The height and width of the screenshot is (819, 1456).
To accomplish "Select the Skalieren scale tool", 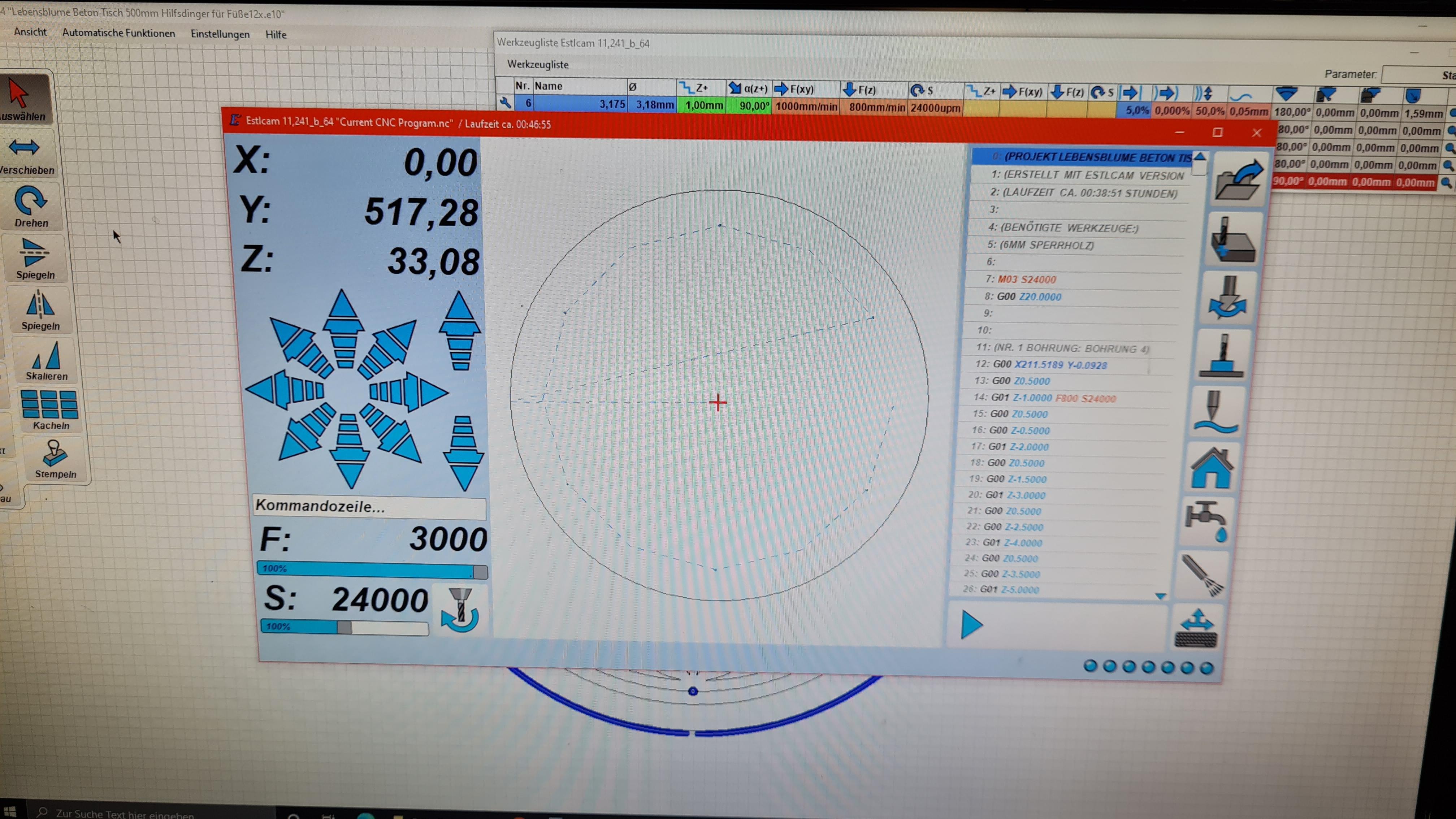I will coord(46,361).
